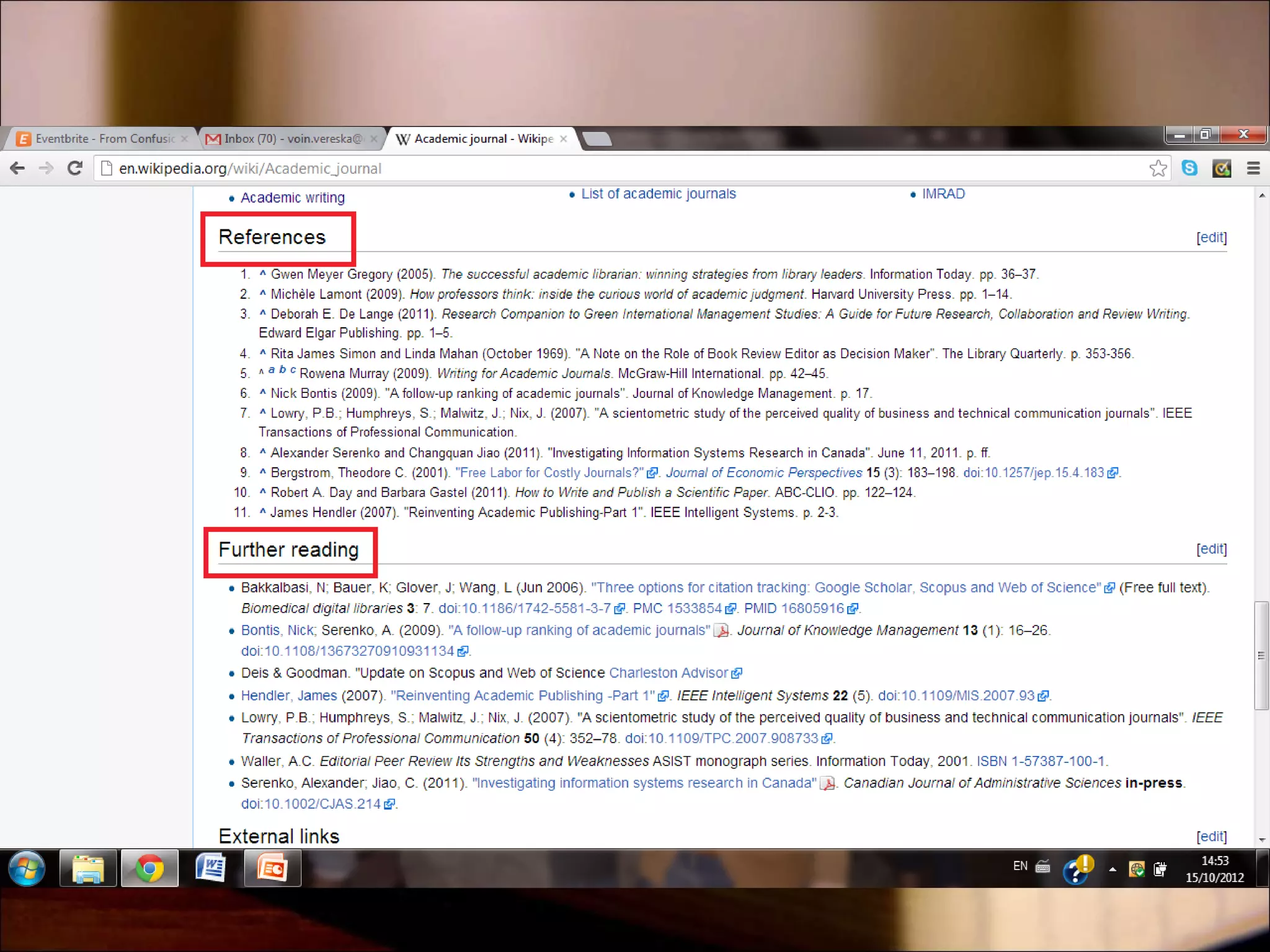This screenshot has width=1270, height=952.
Task: Open the List of academic journals link
Action: (x=658, y=194)
